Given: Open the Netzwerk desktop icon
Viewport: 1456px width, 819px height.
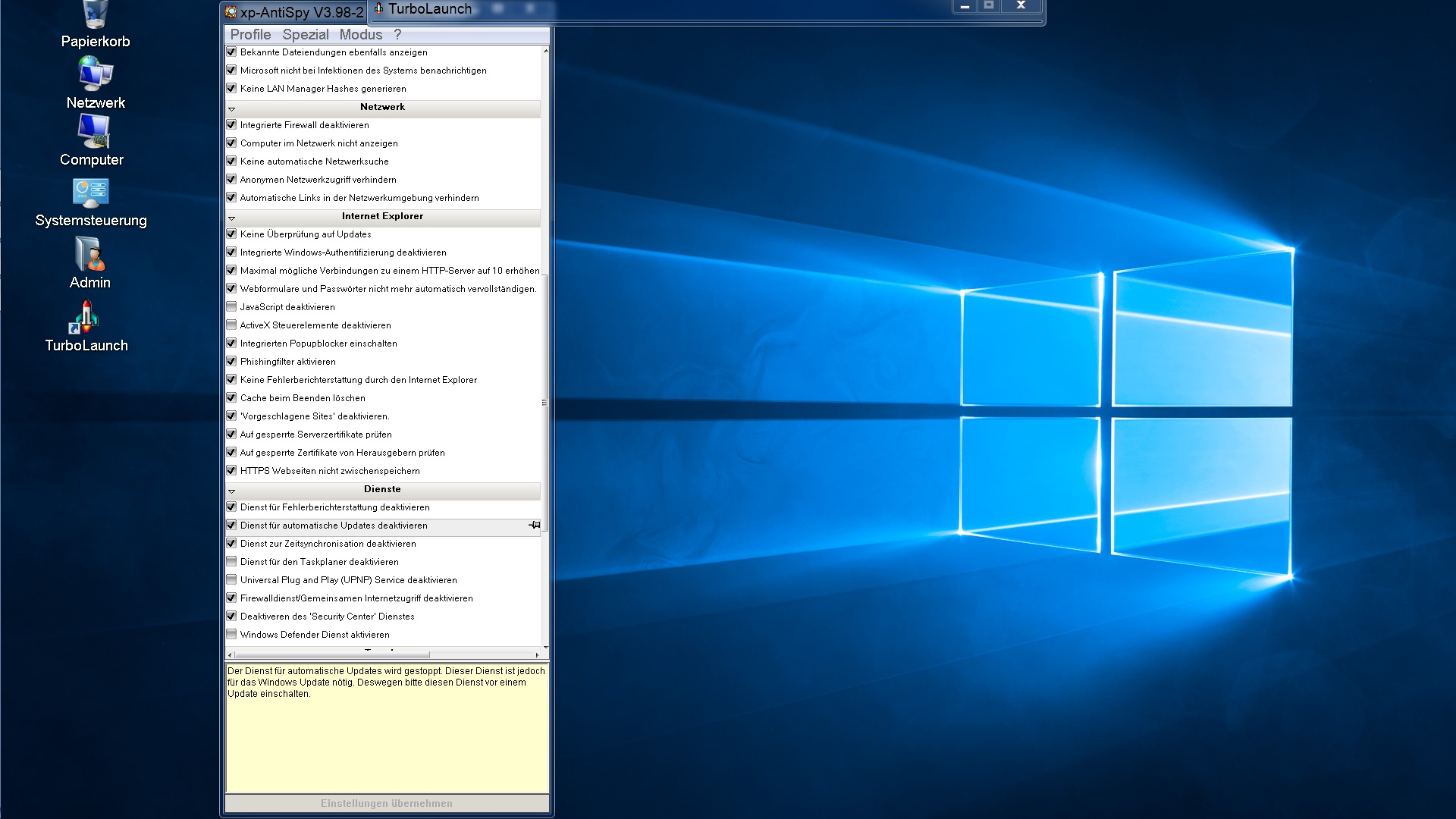Looking at the screenshot, I should [x=95, y=75].
